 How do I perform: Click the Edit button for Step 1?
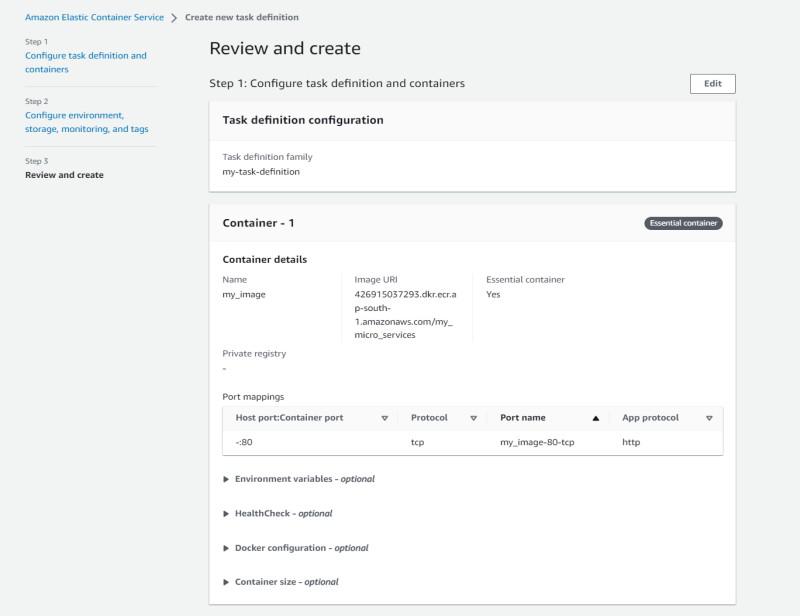click(x=712, y=84)
